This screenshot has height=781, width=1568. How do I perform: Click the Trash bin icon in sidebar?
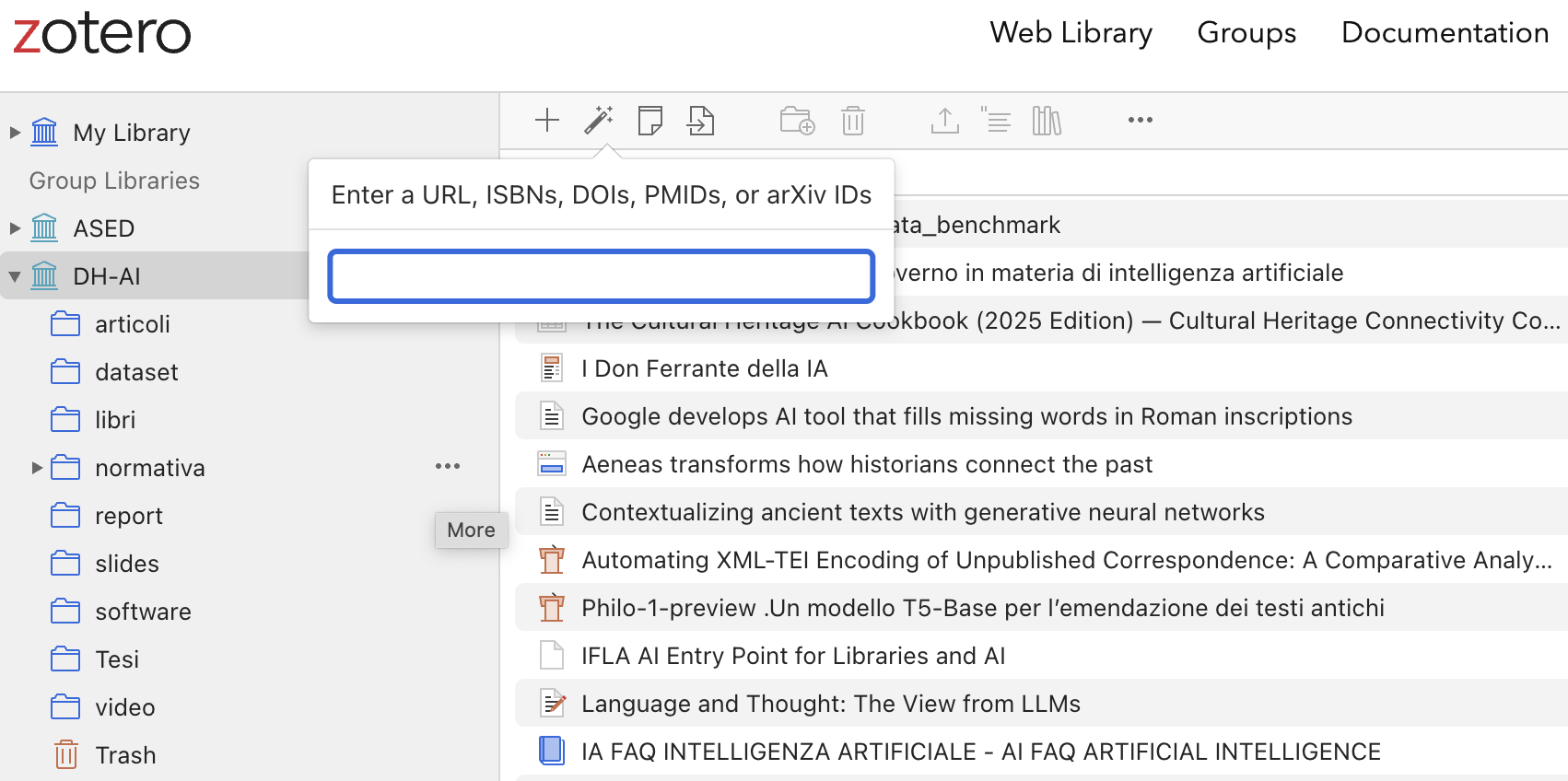[65, 754]
